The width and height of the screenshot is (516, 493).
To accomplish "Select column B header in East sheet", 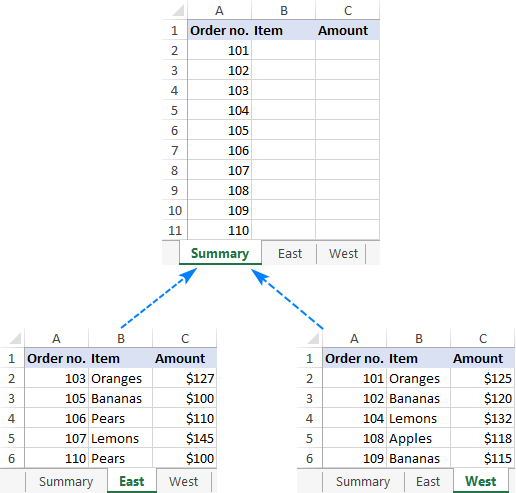I will pyautogui.click(x=121, y=338).
